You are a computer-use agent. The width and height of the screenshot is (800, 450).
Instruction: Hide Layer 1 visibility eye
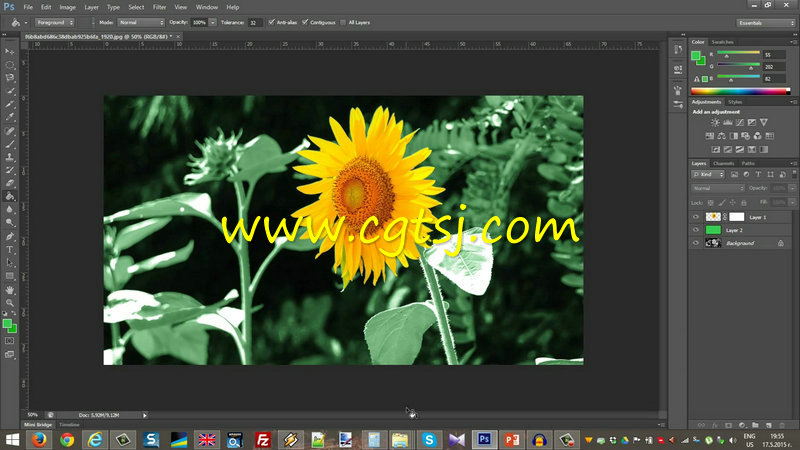pyautogui.click(x=696, y=217)
